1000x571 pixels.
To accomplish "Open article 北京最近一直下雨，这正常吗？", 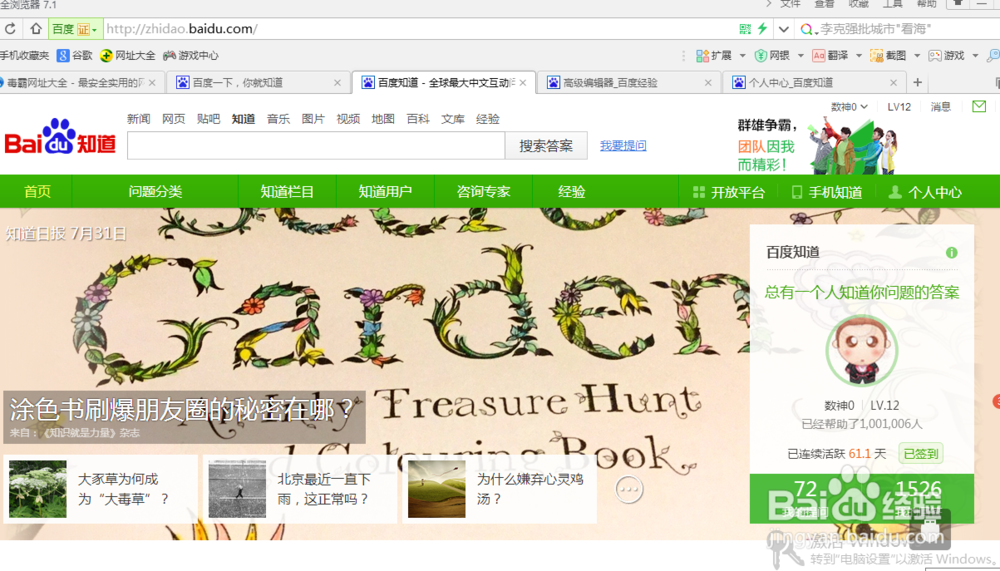I will pos(300,489).
